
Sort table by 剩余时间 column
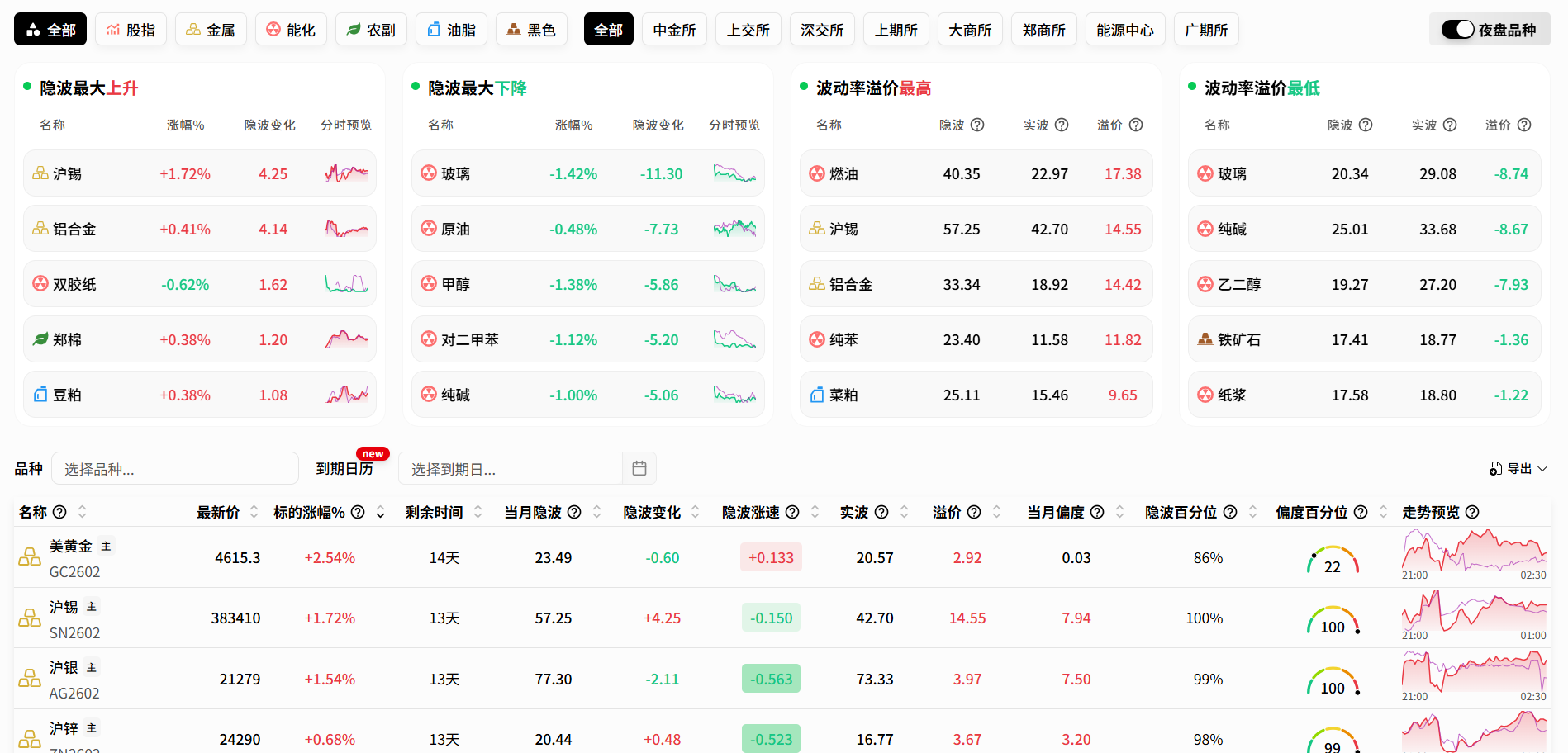478,512
